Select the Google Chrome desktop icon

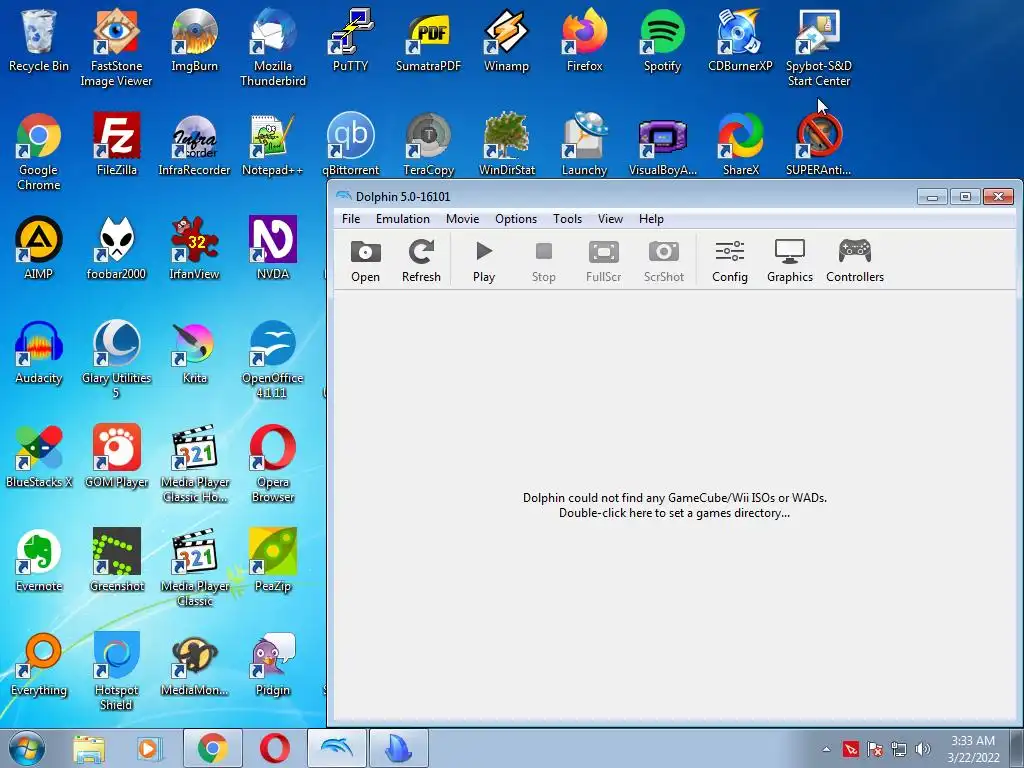[39, 152]
